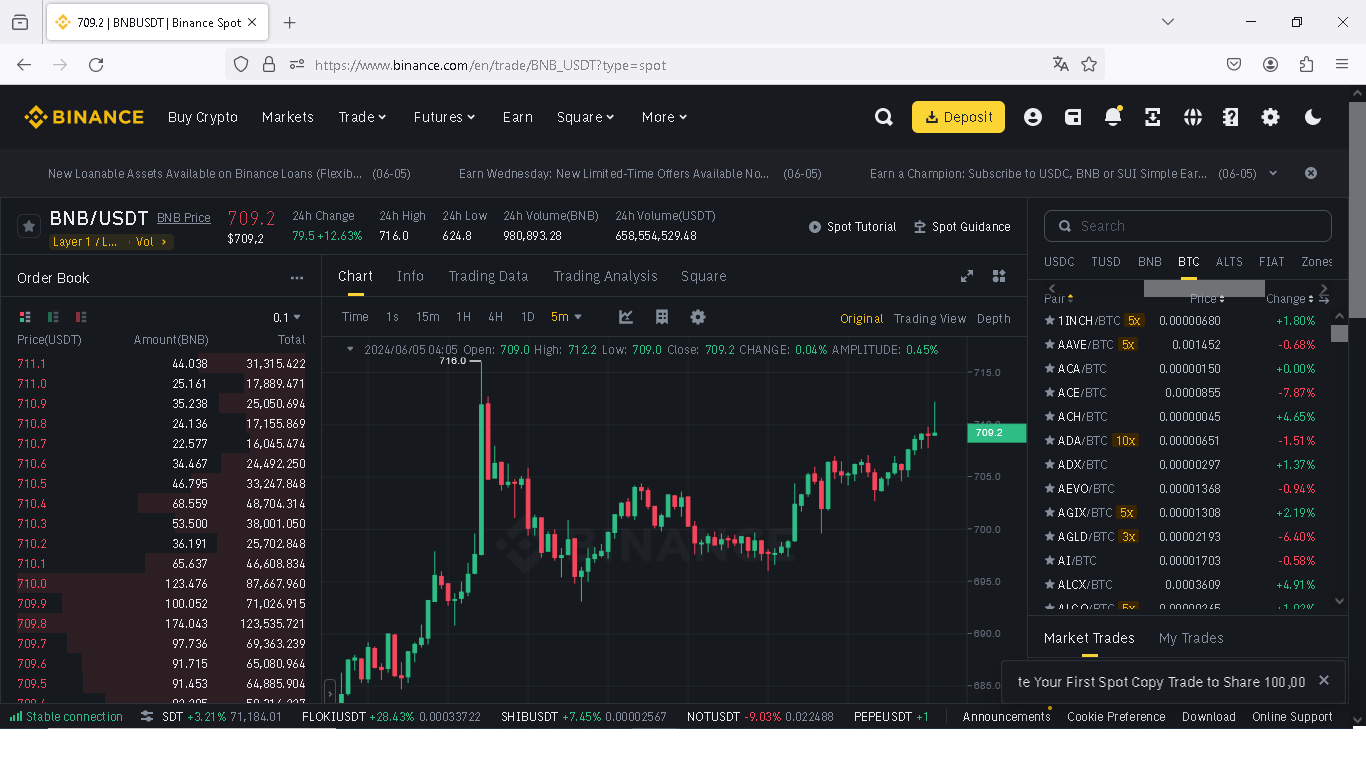Open the help center question icon

(x=1231, y=117)
